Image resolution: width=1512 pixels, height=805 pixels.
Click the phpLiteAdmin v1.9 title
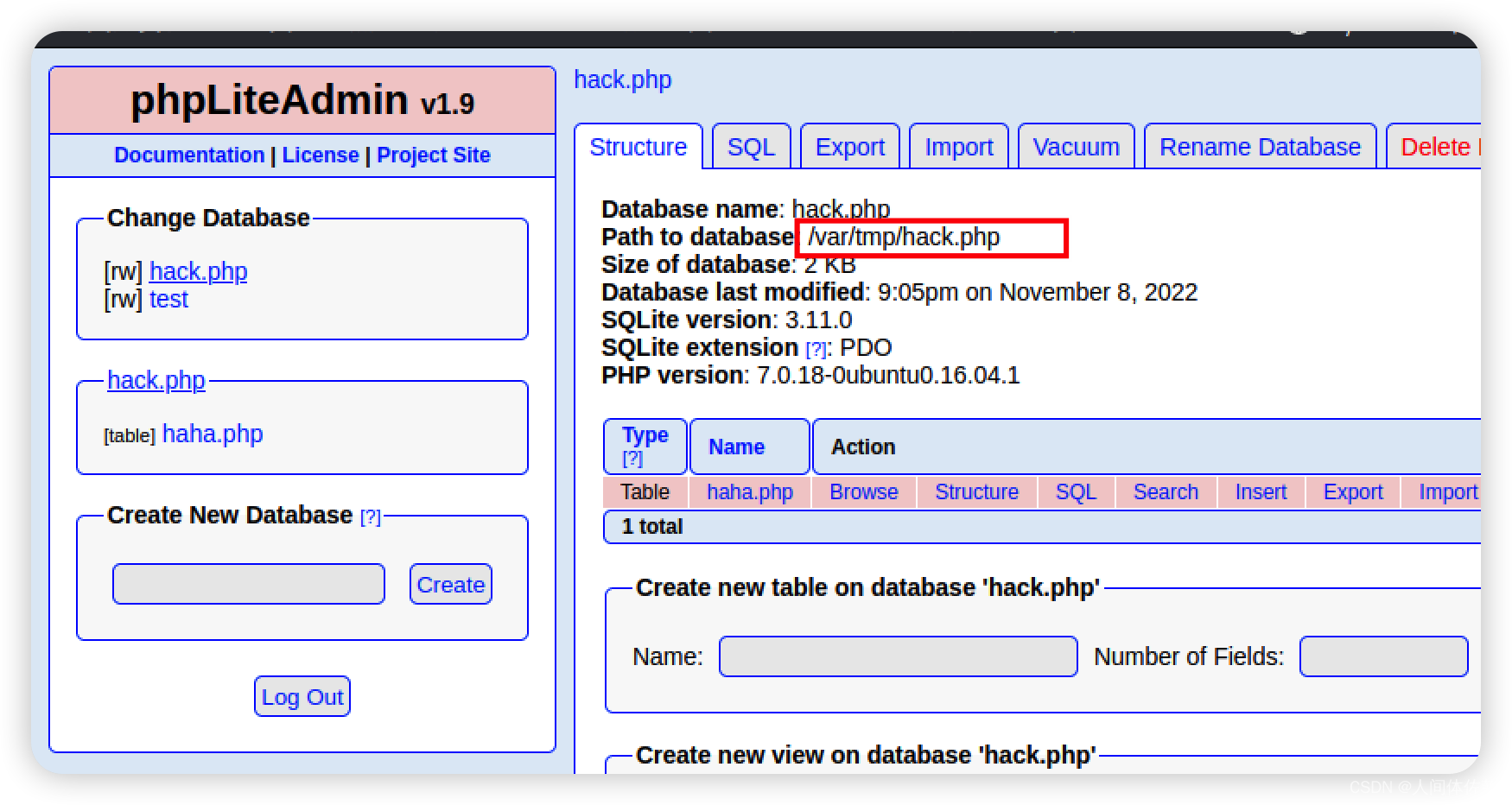pyautogui.click(x=302, y=100)
